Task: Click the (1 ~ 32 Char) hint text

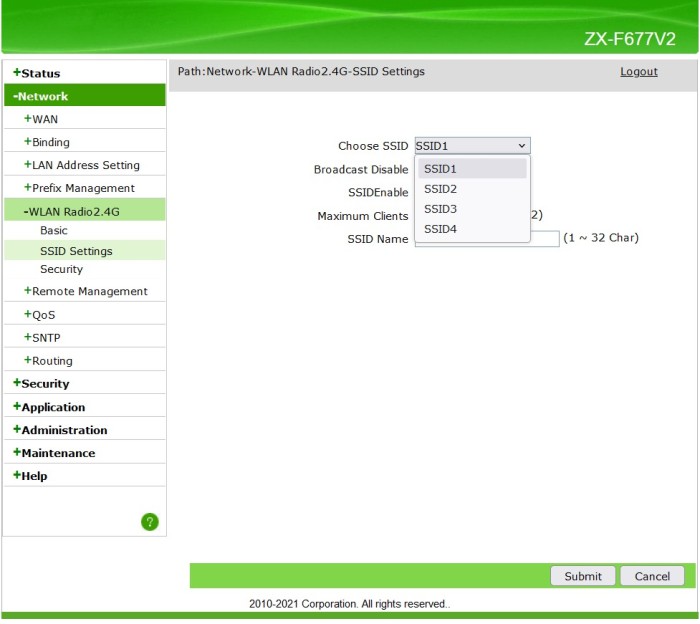Action: [601, 237]
